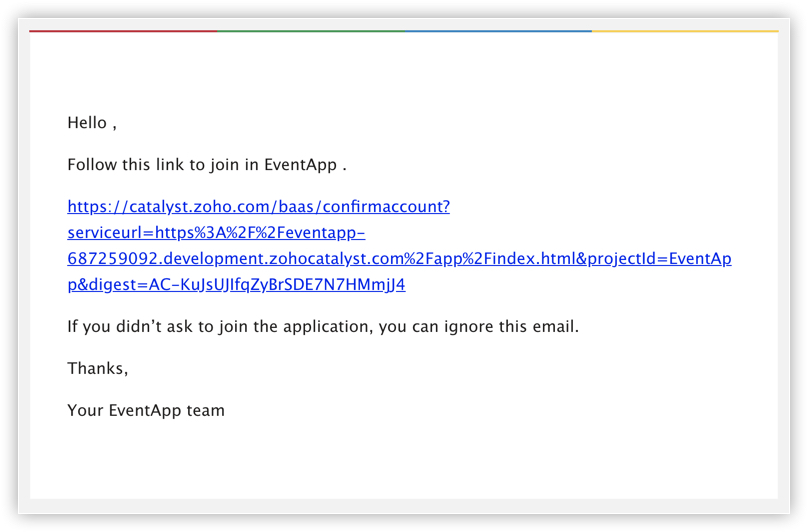
Task: Click "https://" at the start of the link
Action: [x=96, y=207]
